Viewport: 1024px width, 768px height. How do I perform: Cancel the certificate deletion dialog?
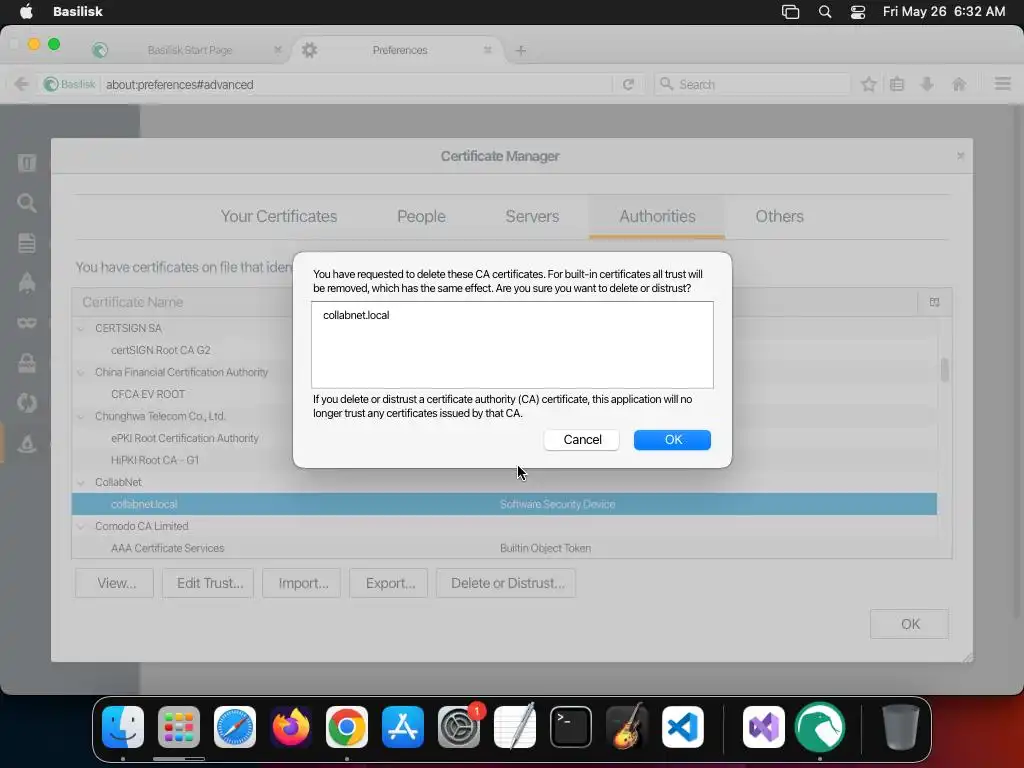click(x=582, y=440)
